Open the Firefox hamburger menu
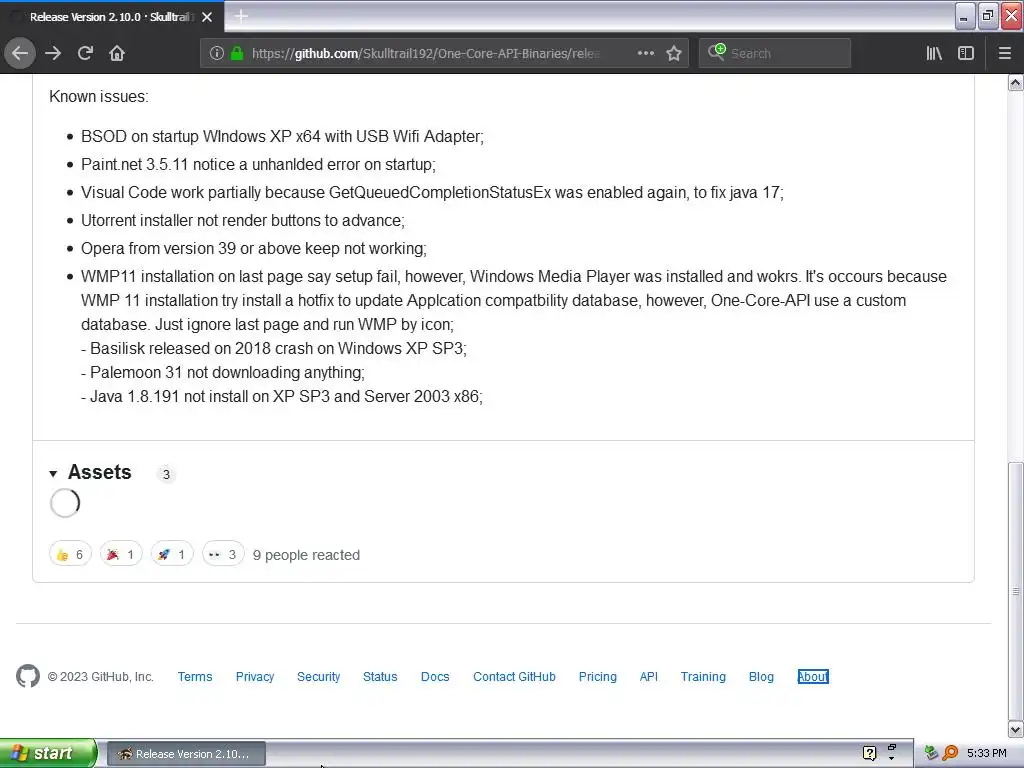This screenshot has width=1024, height=768. 1004,53
